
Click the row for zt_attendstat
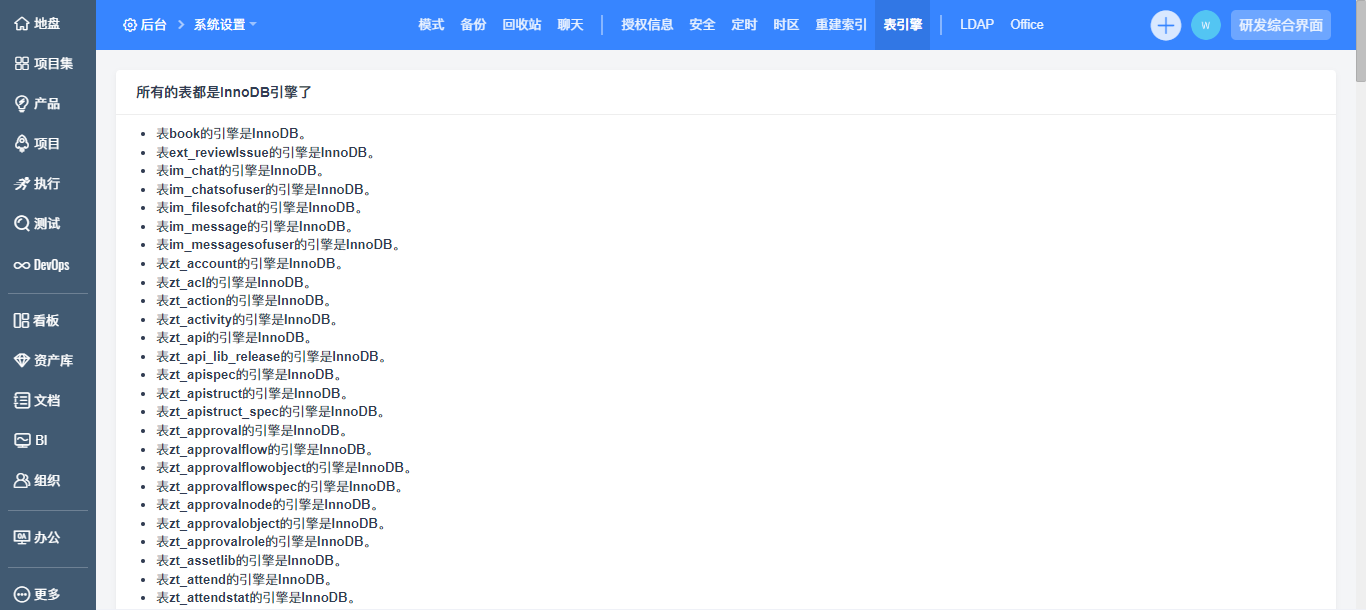[x=256, y=597]
